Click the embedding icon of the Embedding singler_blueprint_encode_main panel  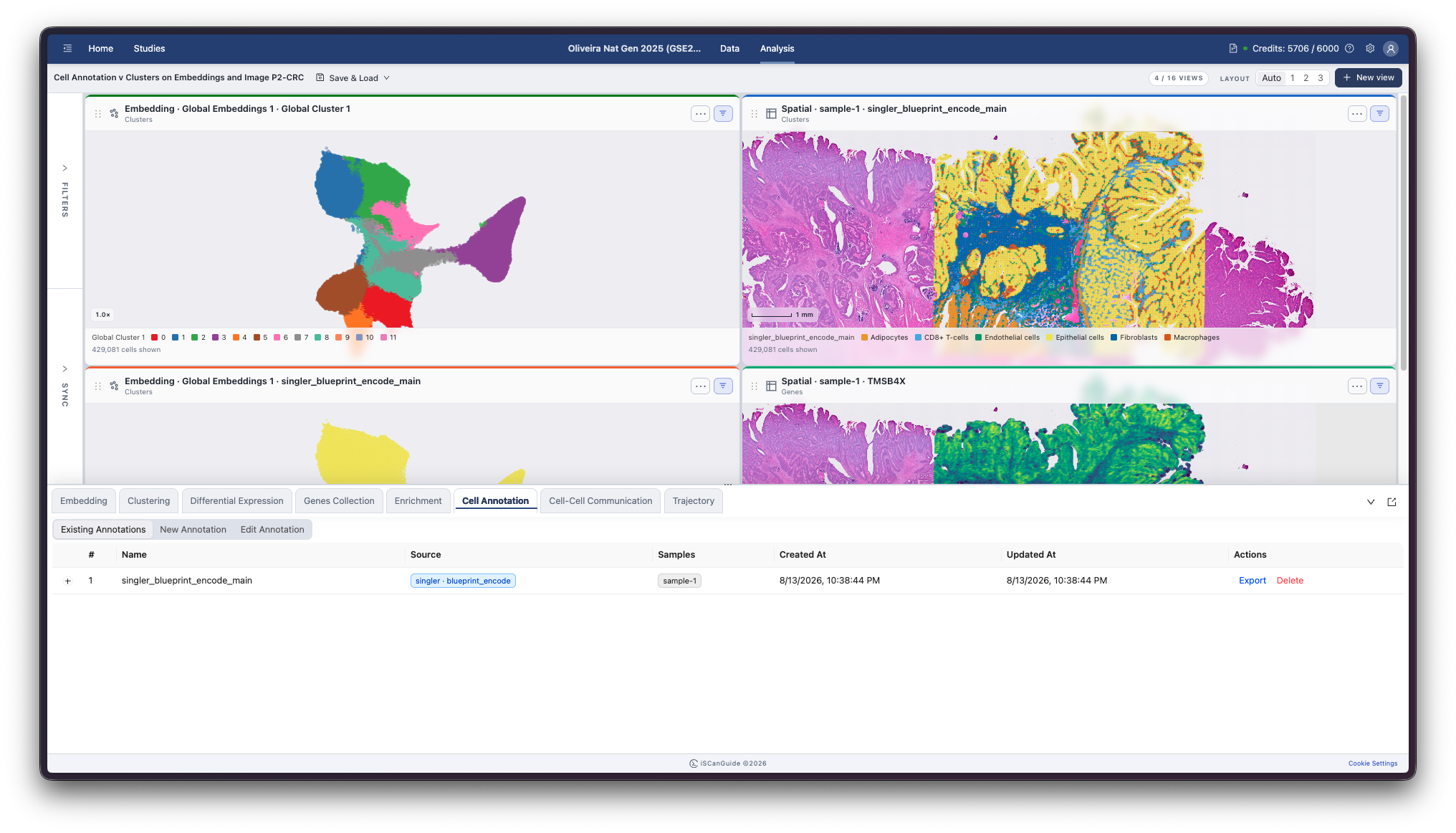pyautogui.click(x=114, y=386)
